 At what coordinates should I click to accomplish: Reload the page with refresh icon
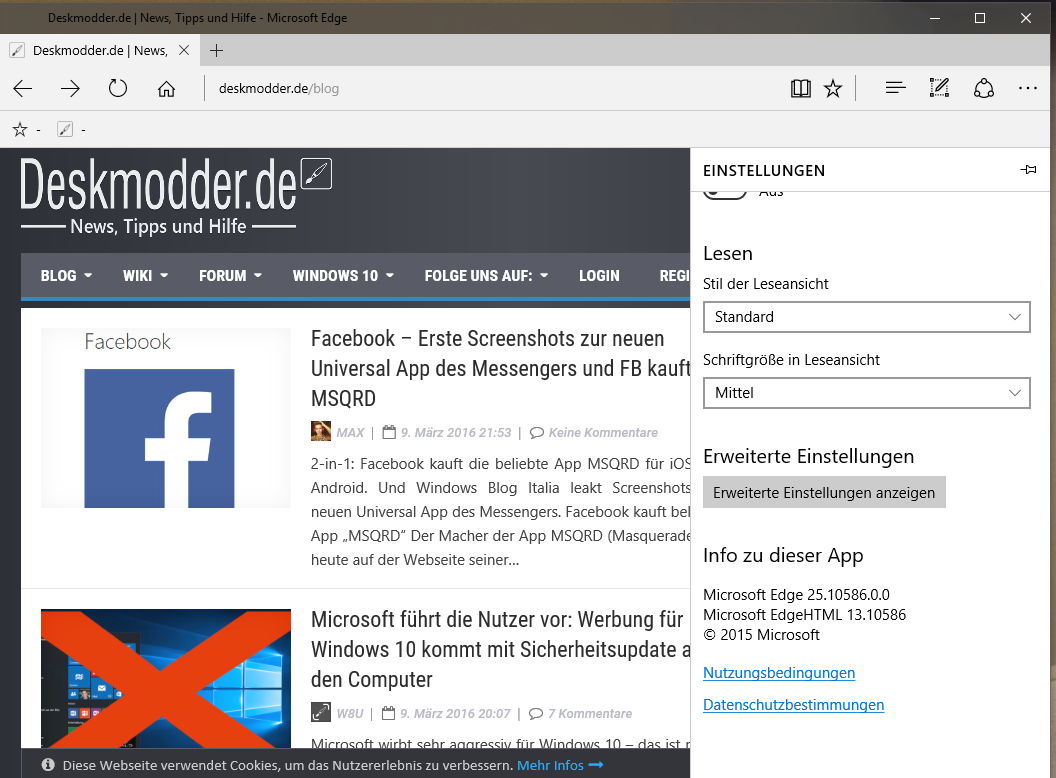pyautogui.click(x=118, y=88)
